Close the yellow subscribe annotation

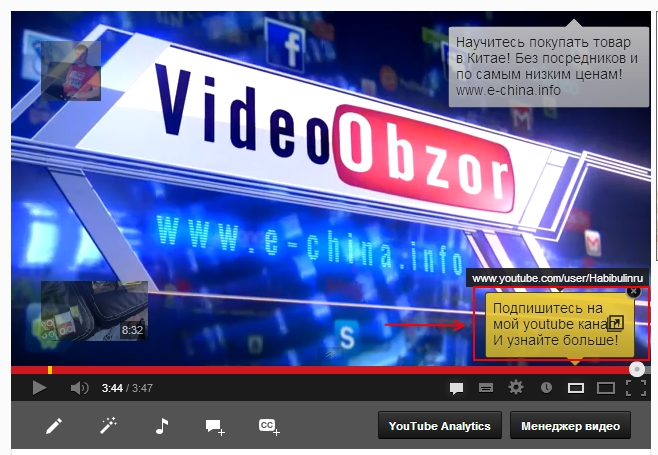click(633, 291)
